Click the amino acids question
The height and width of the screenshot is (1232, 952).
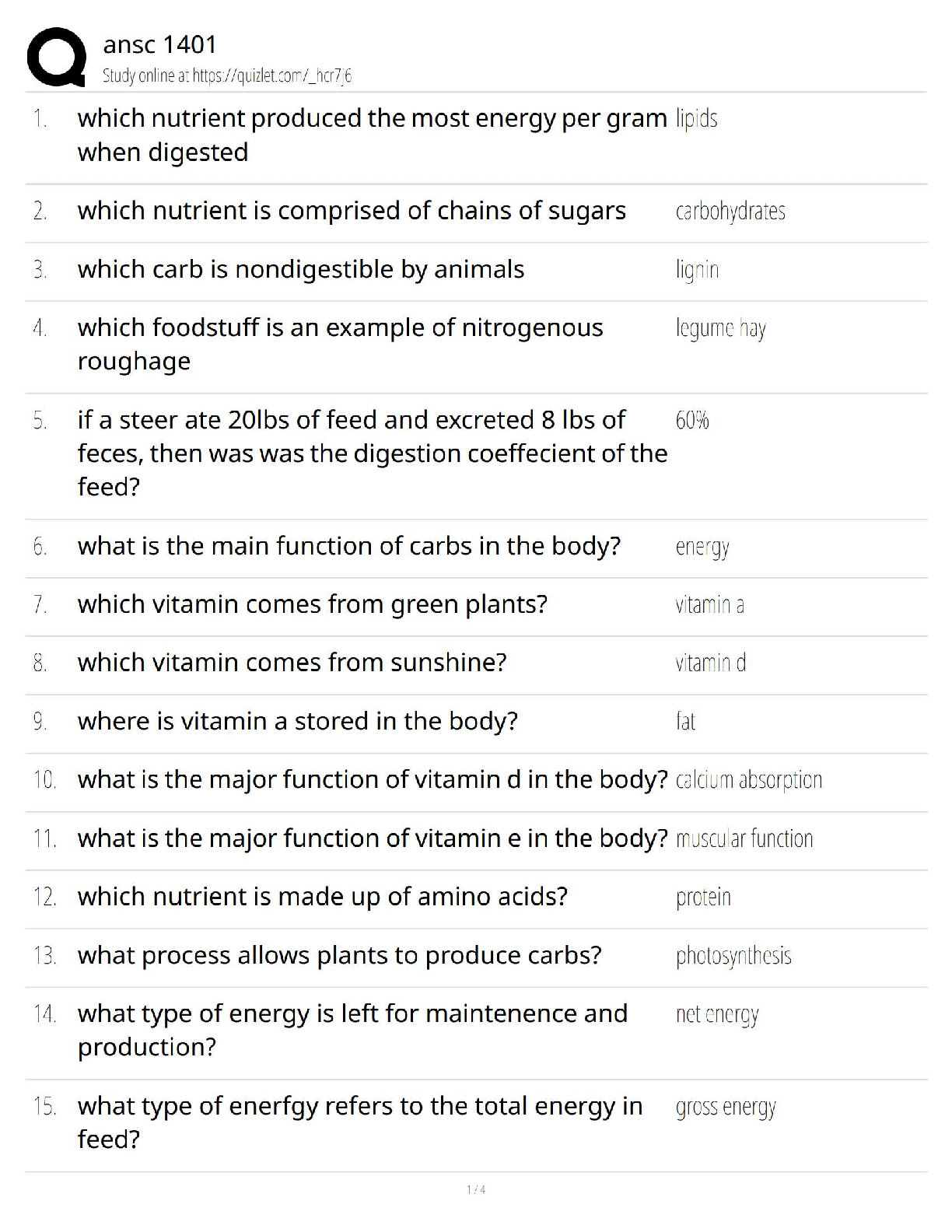pyautogui.click(x=323, y=897)
